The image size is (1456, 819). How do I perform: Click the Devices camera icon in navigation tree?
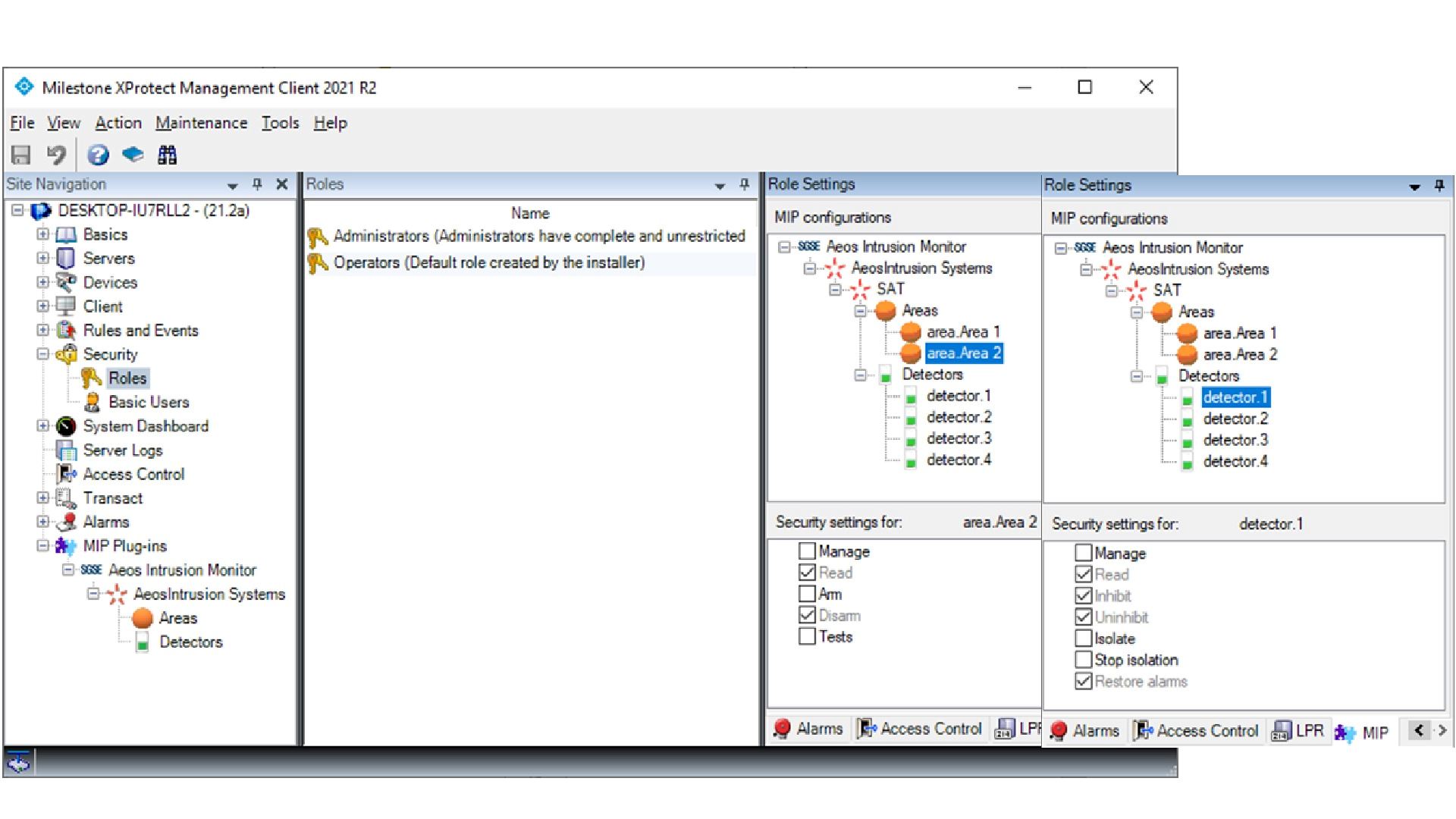point(67,283)
